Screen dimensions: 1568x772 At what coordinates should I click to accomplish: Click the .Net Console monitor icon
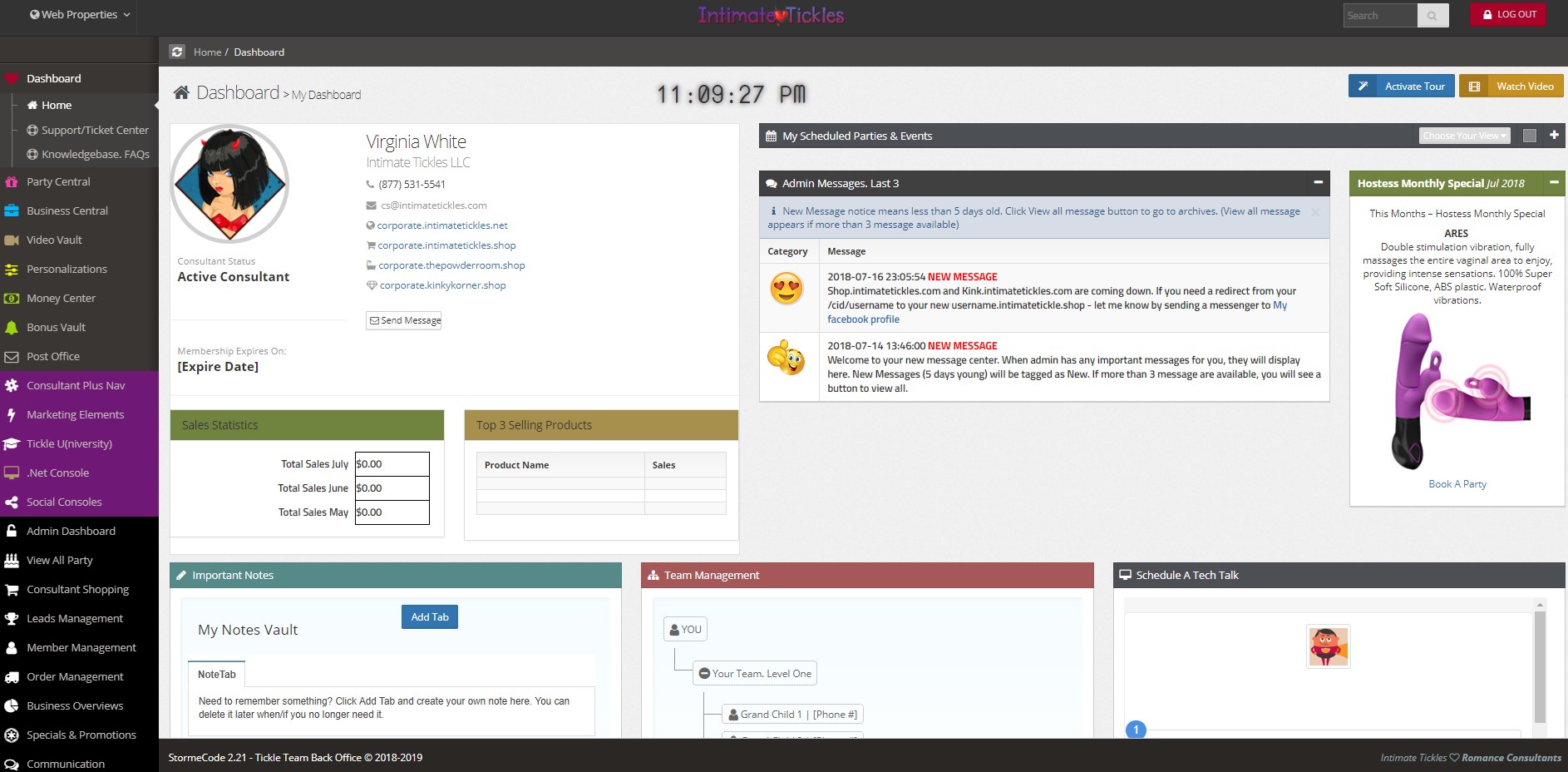pyautogui.click(x=12, y=473)
